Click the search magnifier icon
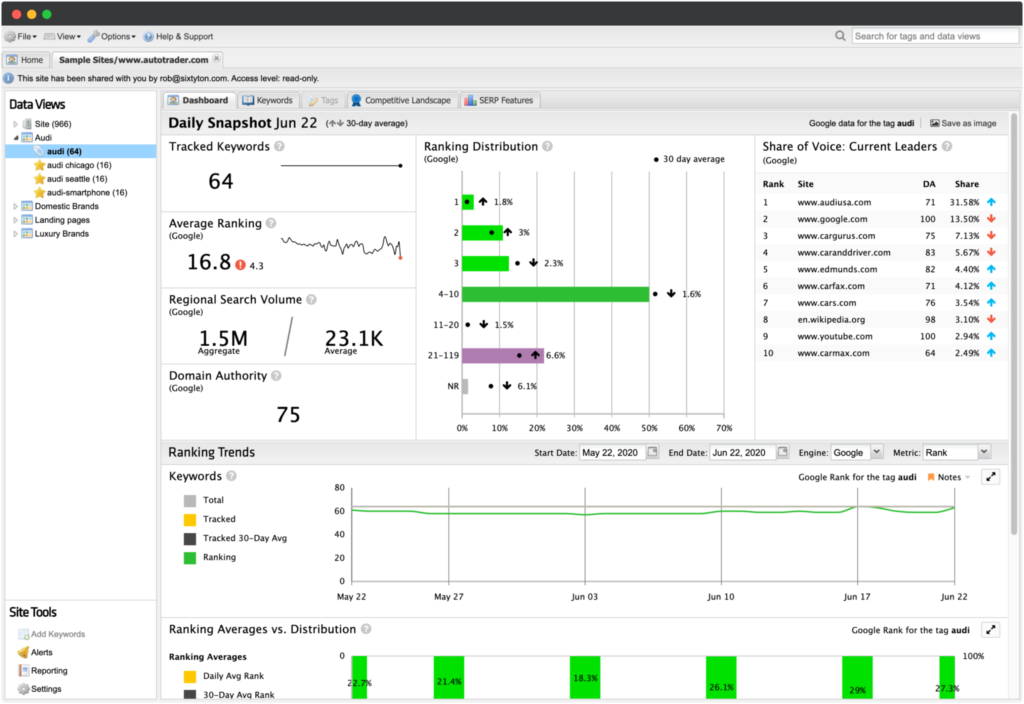This screenshot has height=704, width=1024. coord(840,36)
